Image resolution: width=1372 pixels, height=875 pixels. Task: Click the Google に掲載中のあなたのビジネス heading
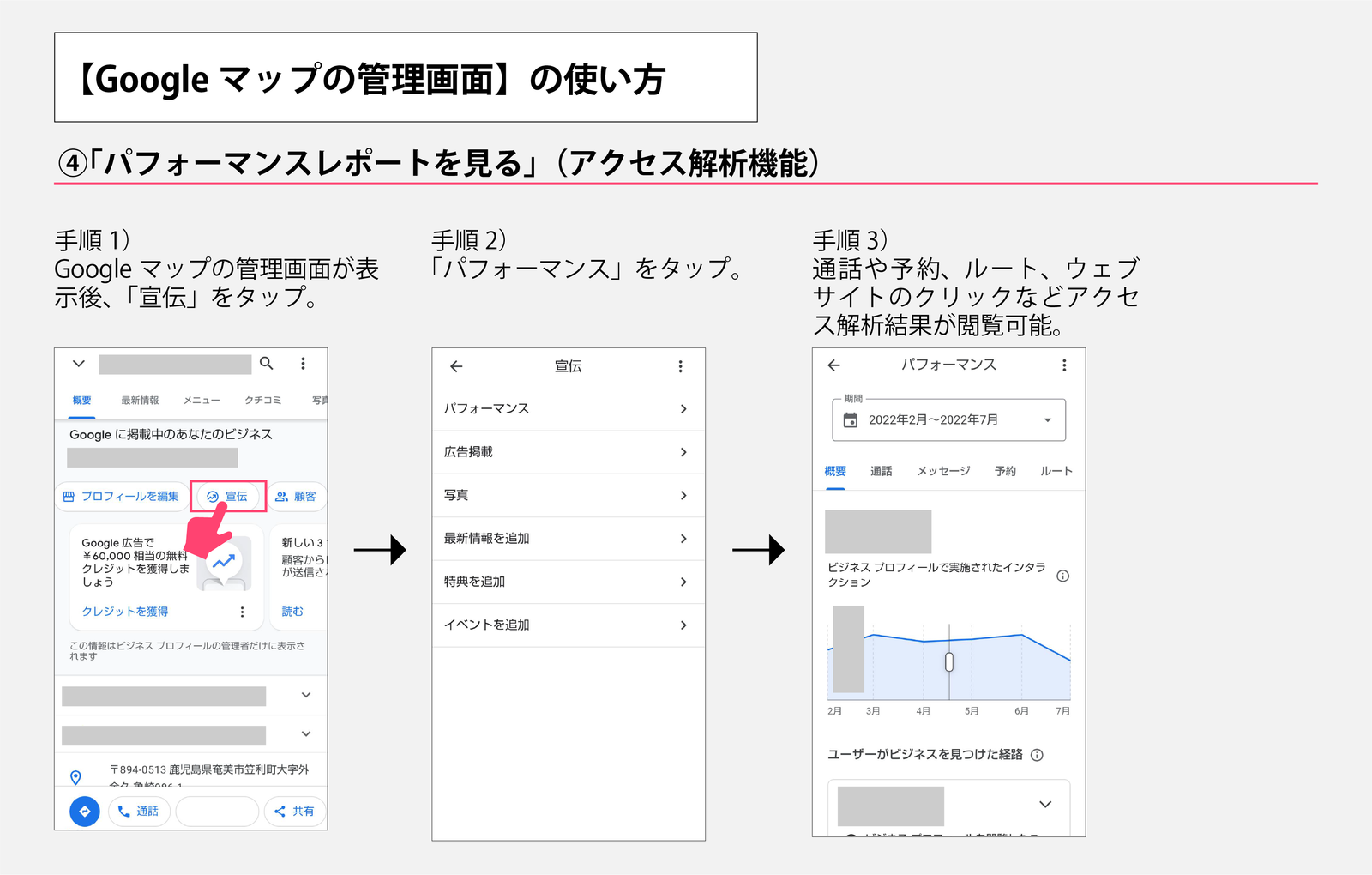point(171,435)
